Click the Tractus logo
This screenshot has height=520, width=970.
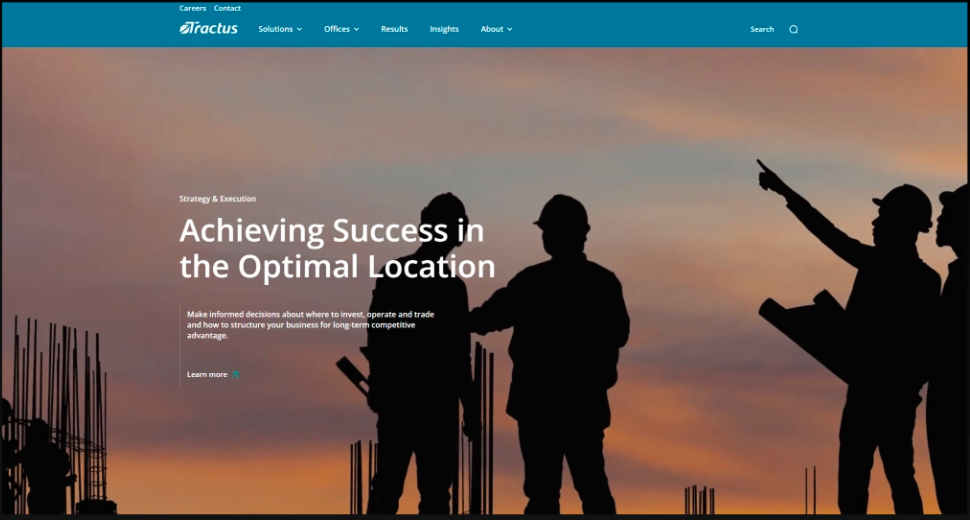[x=208, y=29]
